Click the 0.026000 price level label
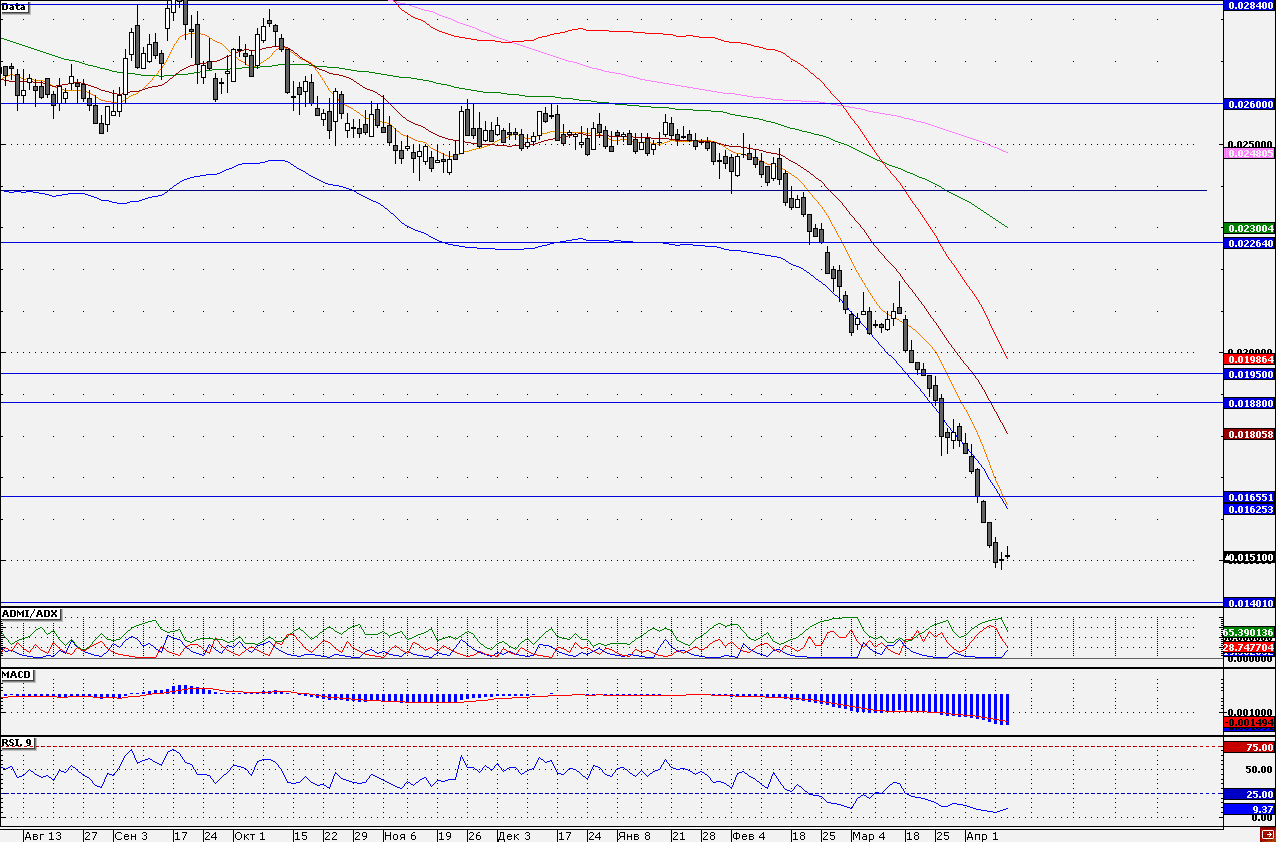 pos(1249,103)
